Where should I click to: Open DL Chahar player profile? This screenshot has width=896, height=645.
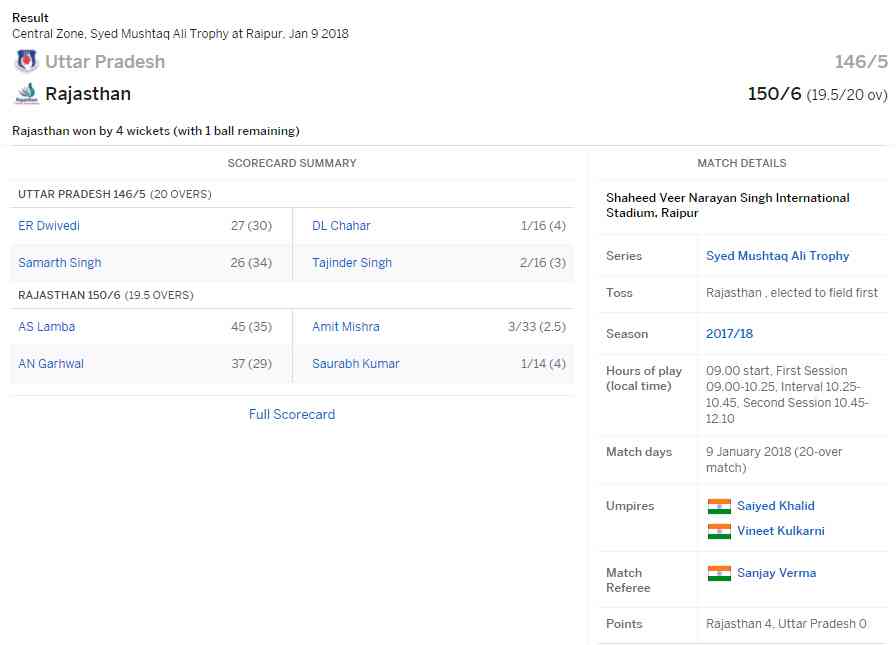click(x=341, y=226)
